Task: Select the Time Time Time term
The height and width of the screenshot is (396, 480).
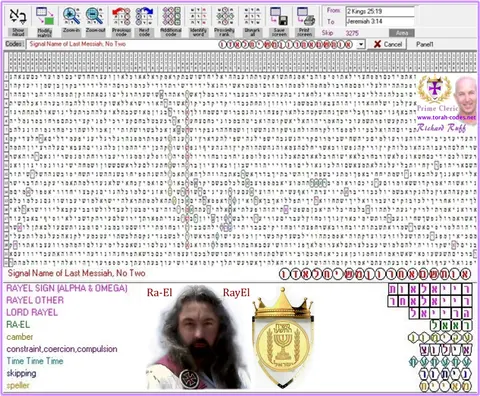Action: click(x=35, y=361)
